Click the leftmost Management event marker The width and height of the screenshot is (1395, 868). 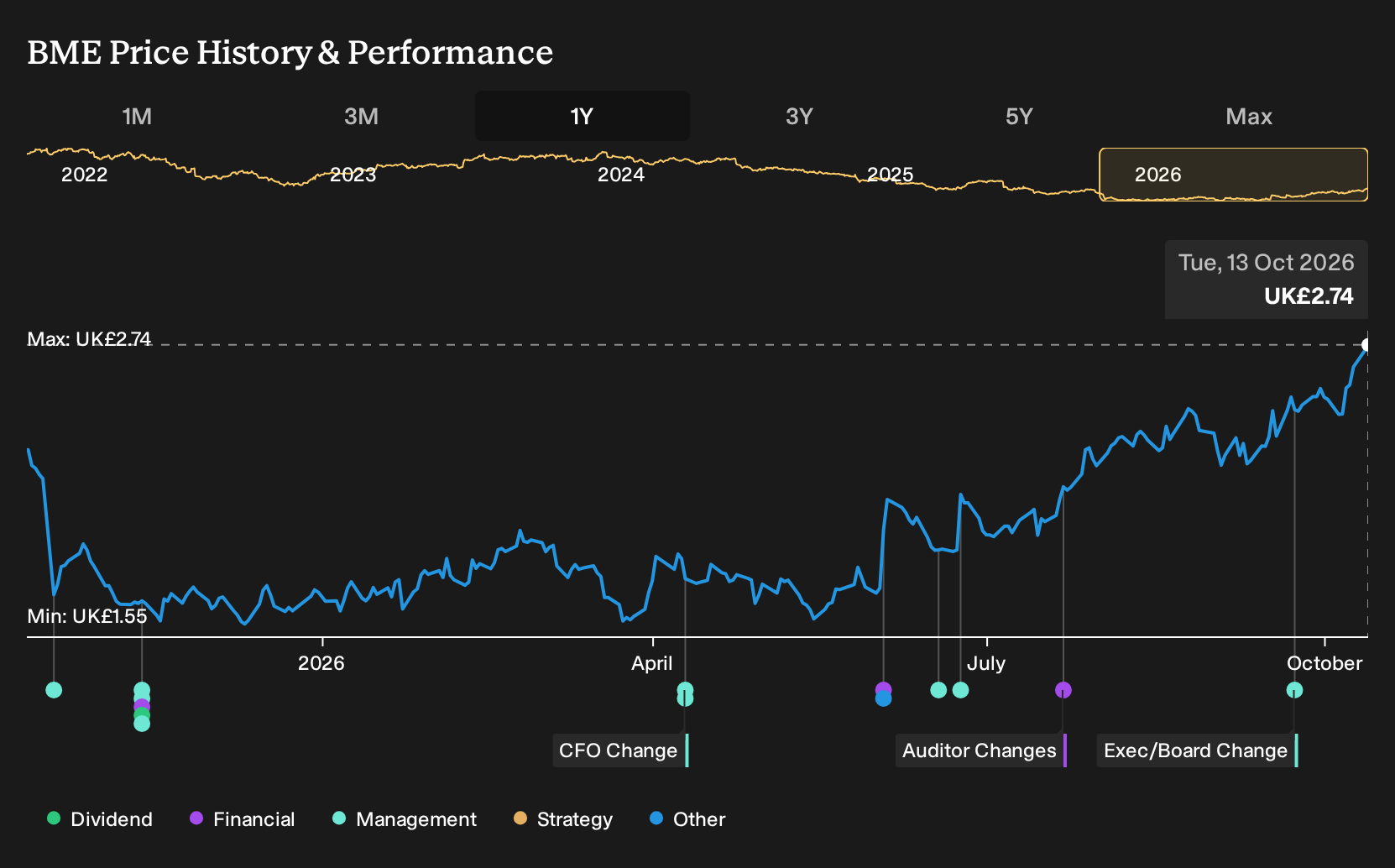click(x=54, y=690)
